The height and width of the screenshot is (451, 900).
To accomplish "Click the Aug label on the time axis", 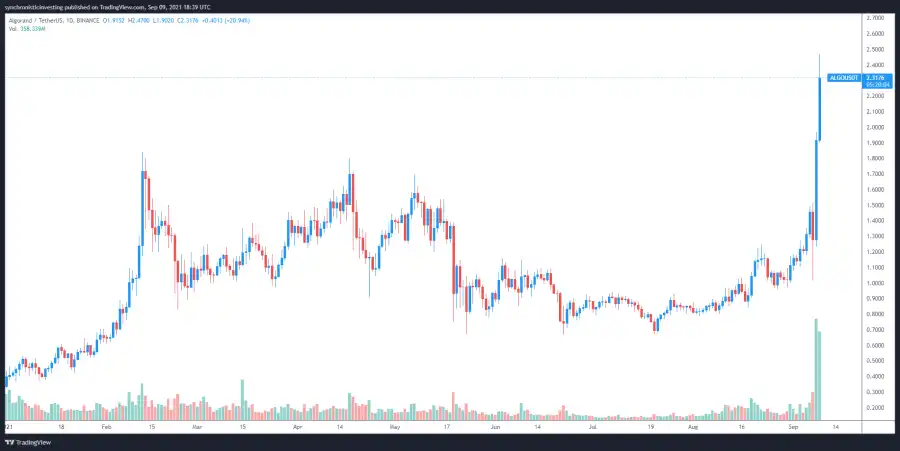I will 693,427.
